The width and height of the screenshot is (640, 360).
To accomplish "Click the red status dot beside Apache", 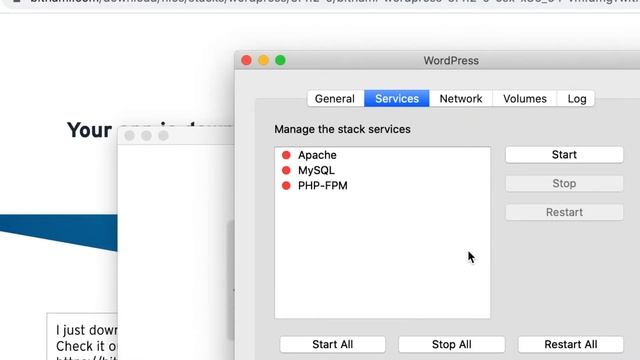I will (286, 155).
